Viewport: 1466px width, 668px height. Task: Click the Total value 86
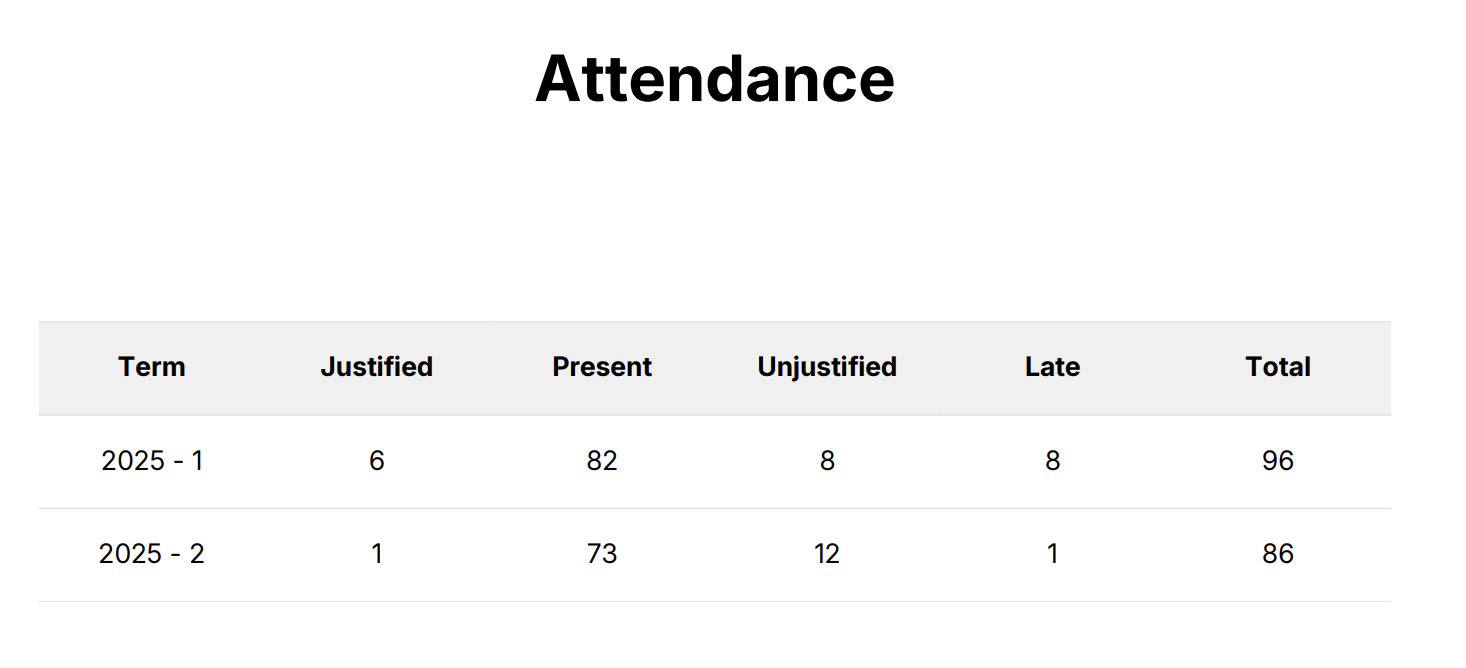pyautogui.click(x=1278, y=554)
